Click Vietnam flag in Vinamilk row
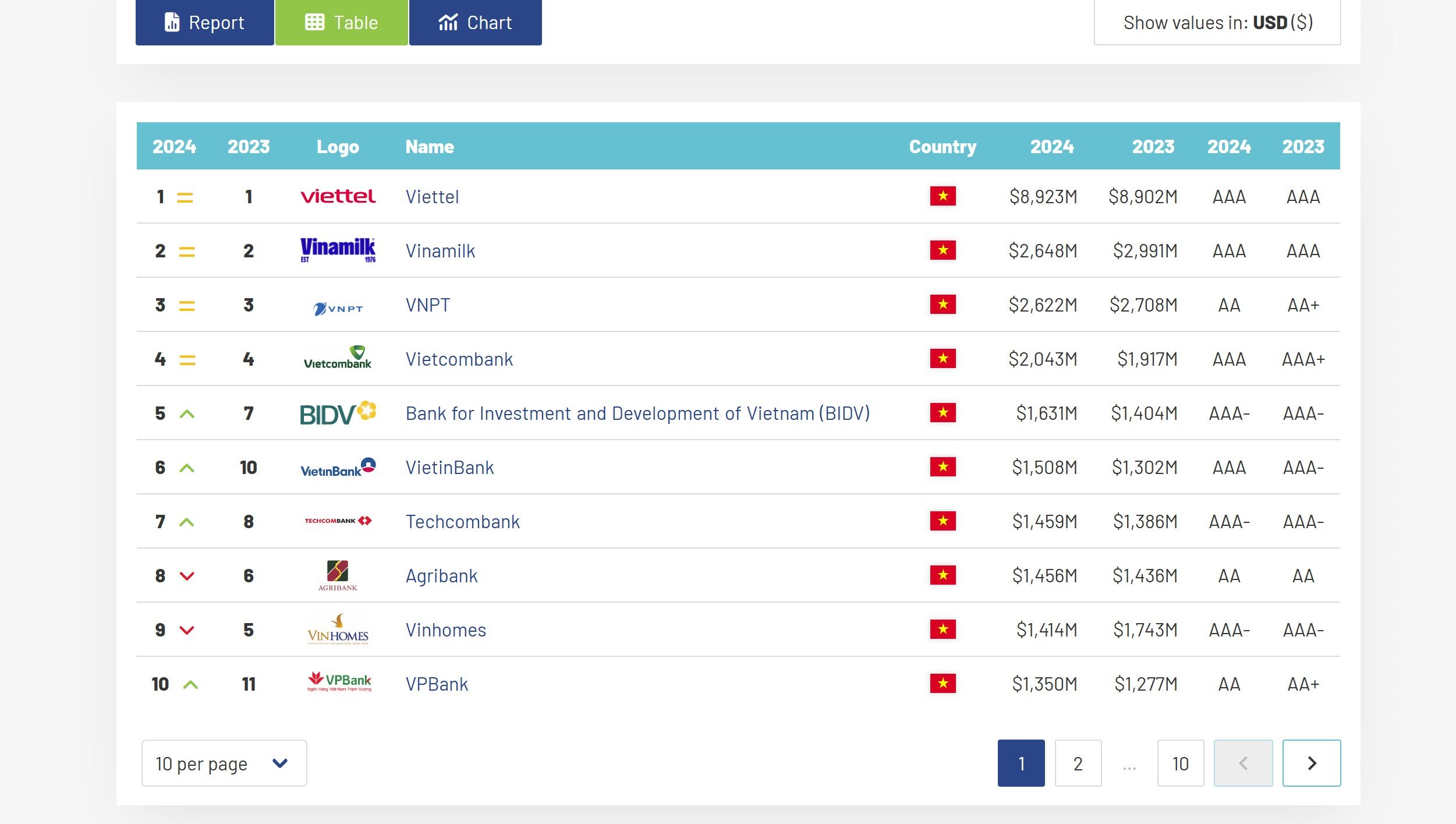The height and width of the screenshot is (824, 1456). [943, 250]
